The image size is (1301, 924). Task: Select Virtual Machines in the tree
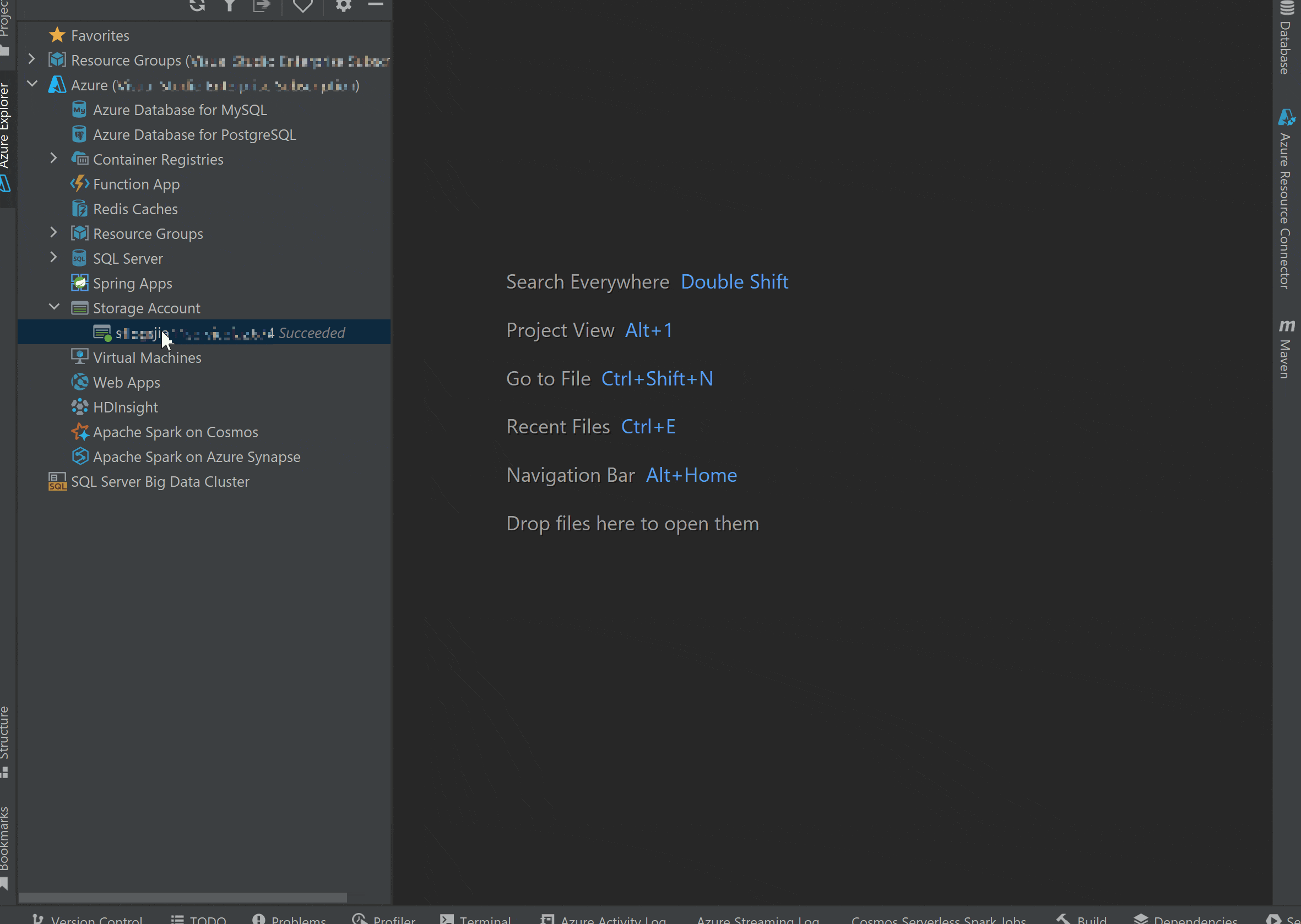pos(147,357)
